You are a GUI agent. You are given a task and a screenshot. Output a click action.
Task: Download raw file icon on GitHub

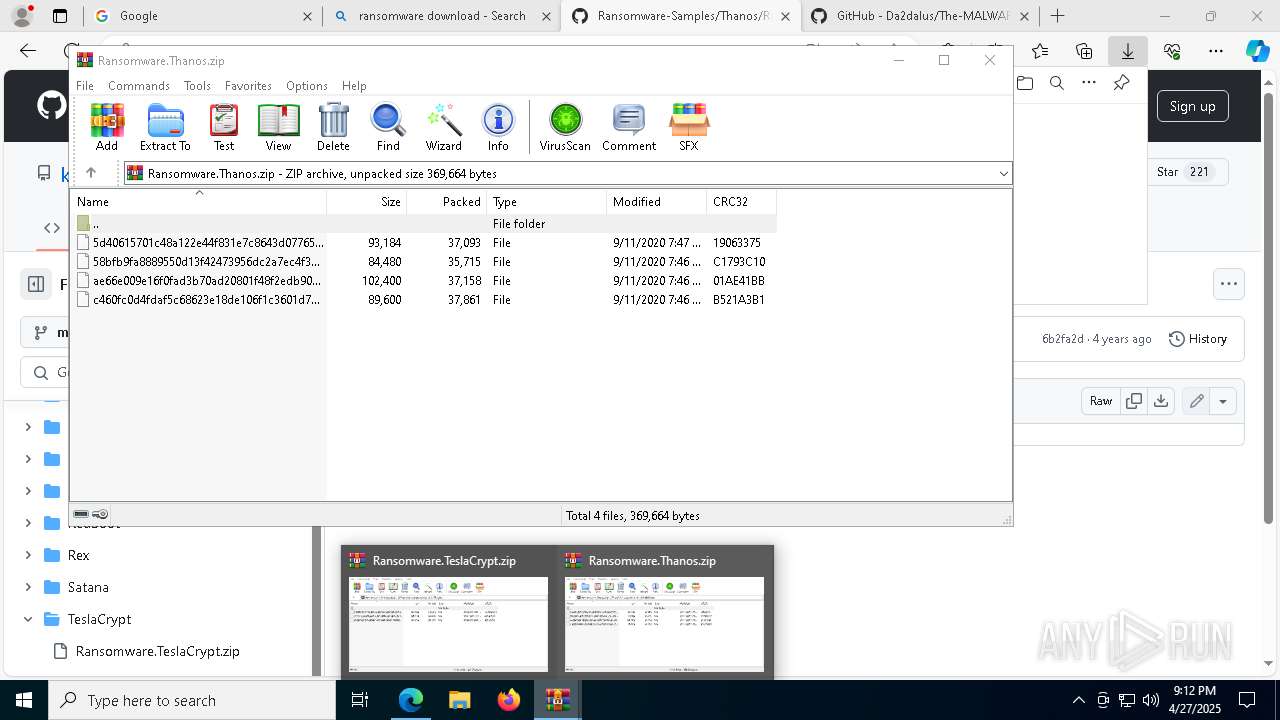click(1161, 401)
